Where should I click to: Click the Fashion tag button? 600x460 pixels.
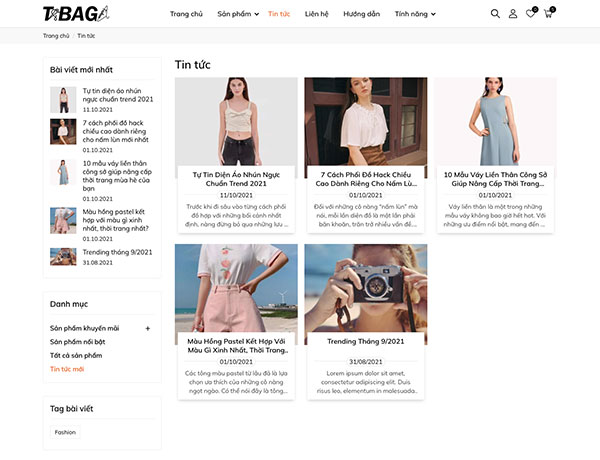pos(65,432)
